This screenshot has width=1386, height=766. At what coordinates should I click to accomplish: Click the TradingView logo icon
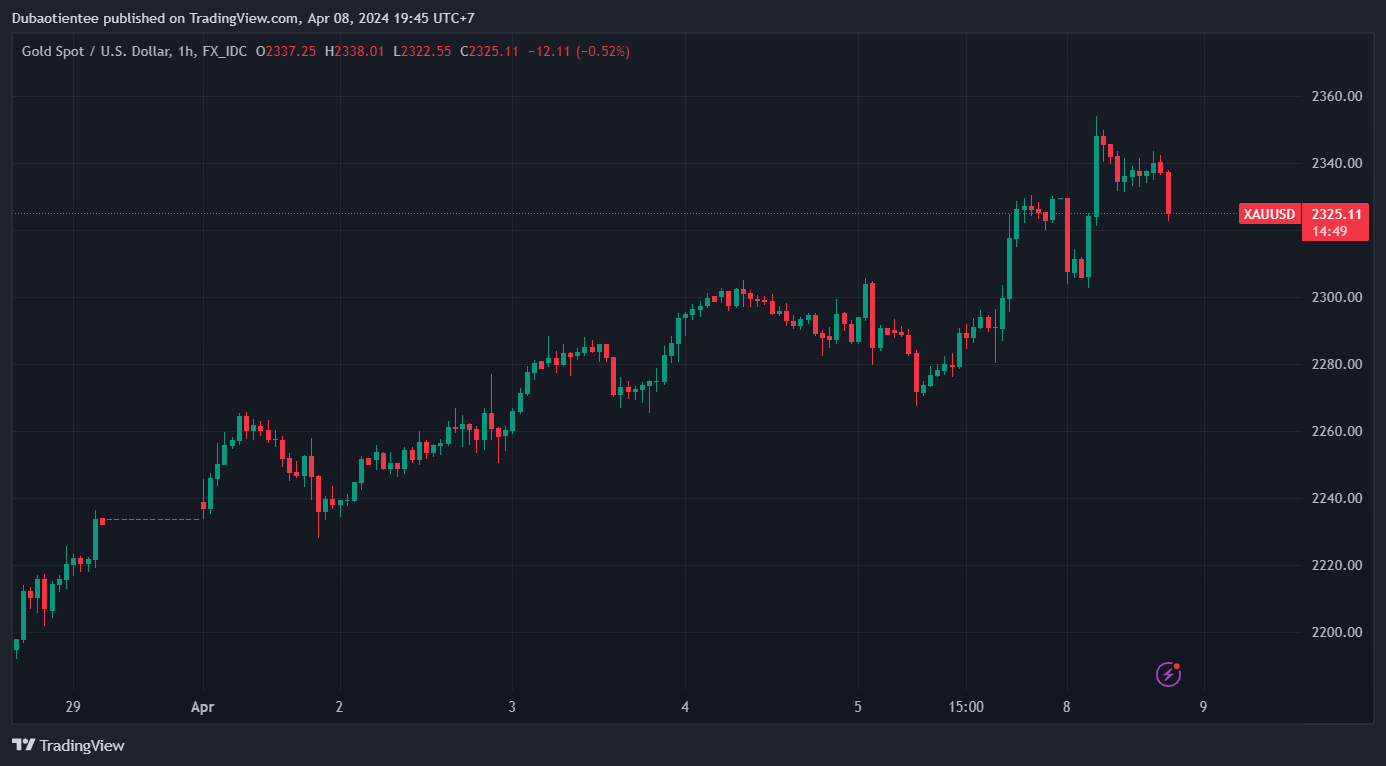pyautogui.click(x=23, y=745)
